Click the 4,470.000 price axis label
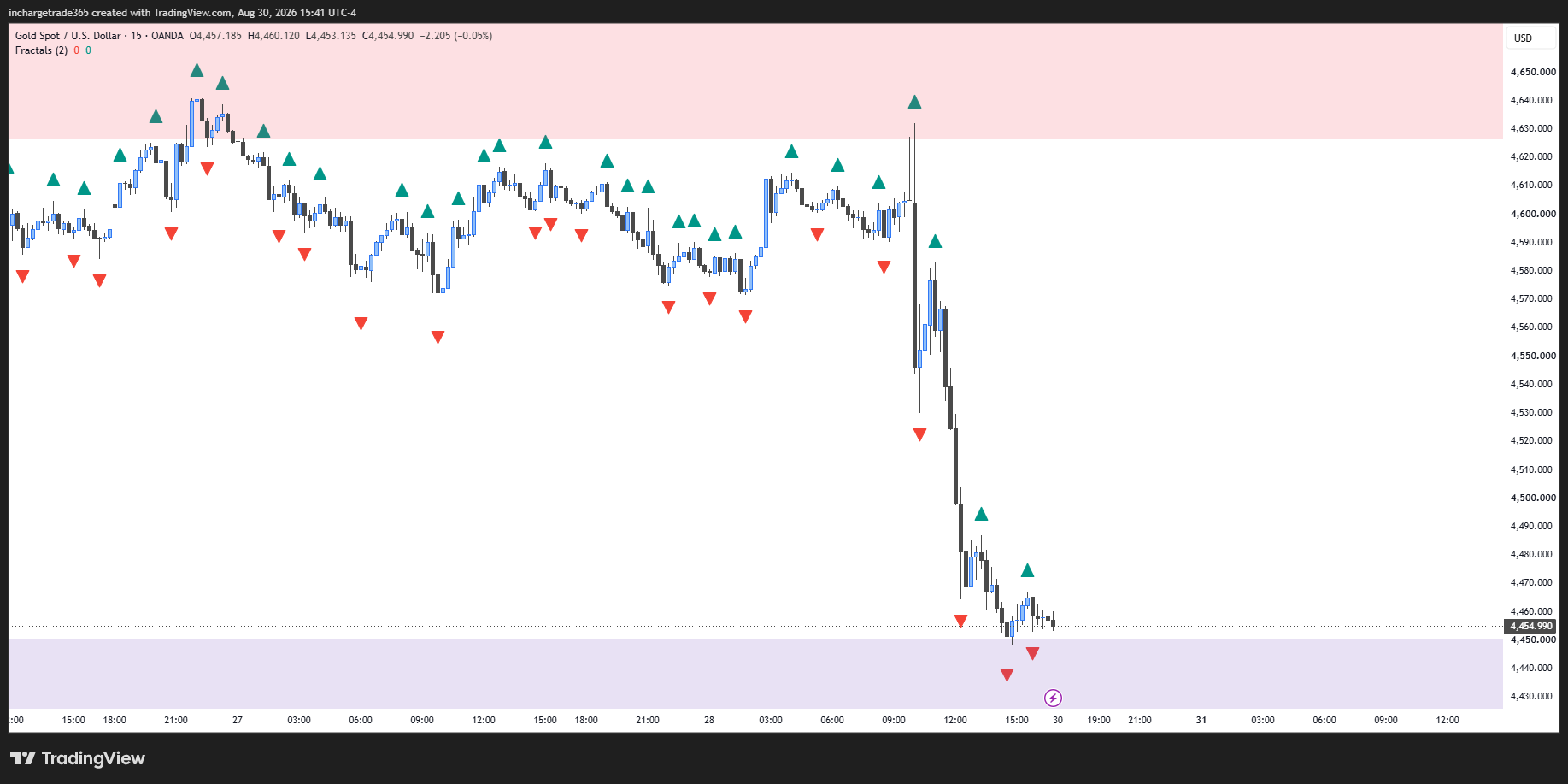The height and width of the screenshot is (784, 1568). pos(1532,582)
